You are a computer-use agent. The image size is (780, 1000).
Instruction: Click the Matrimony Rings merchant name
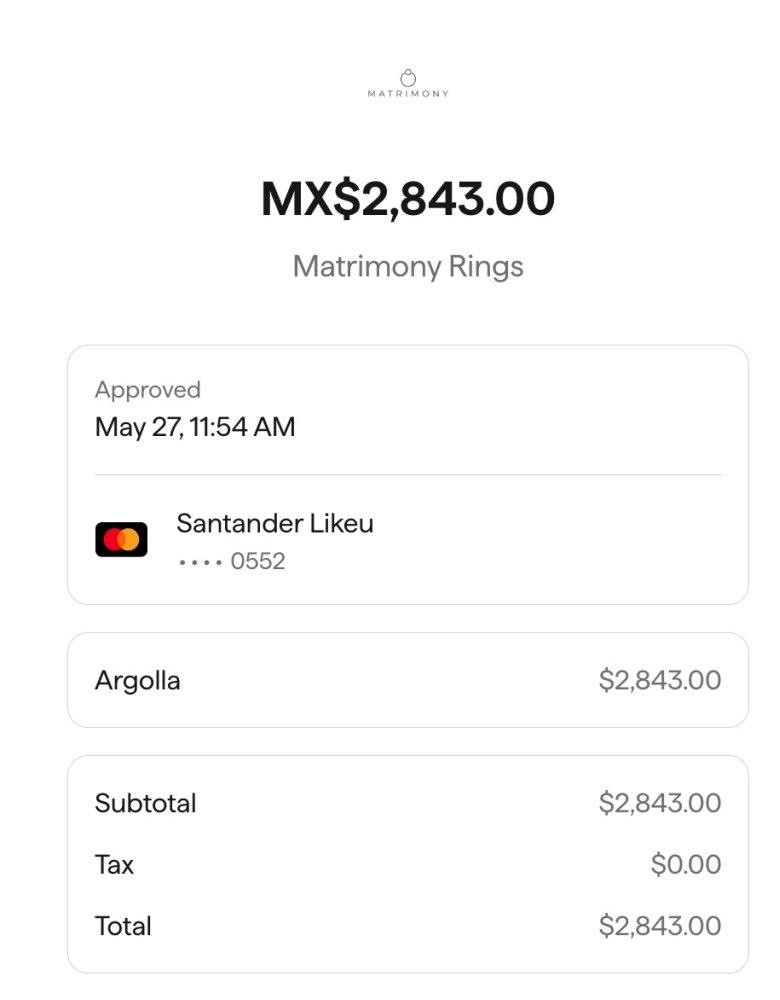408,266
